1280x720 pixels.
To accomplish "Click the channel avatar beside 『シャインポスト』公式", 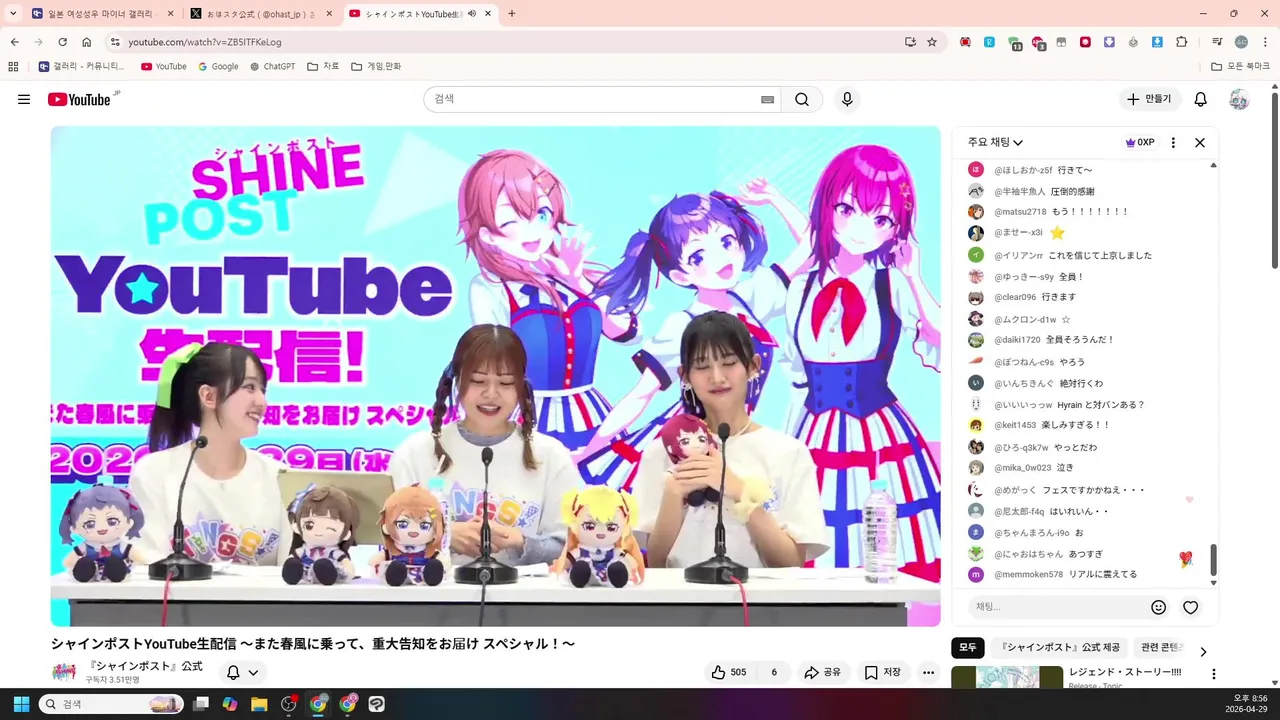I will click(64, 672).
